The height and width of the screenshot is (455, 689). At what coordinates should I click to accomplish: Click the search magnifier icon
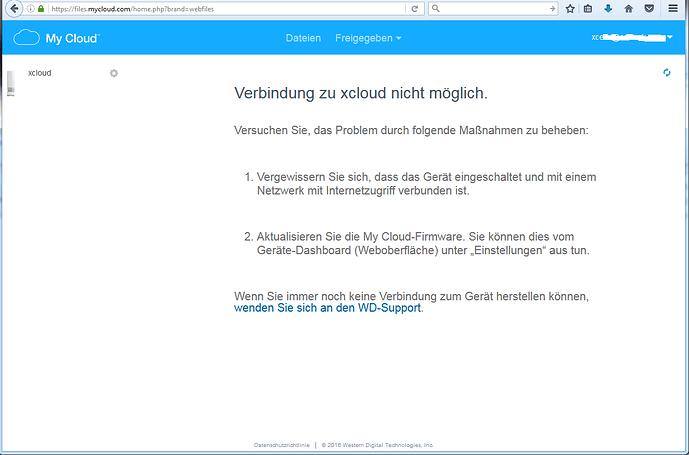click(436, 8)
